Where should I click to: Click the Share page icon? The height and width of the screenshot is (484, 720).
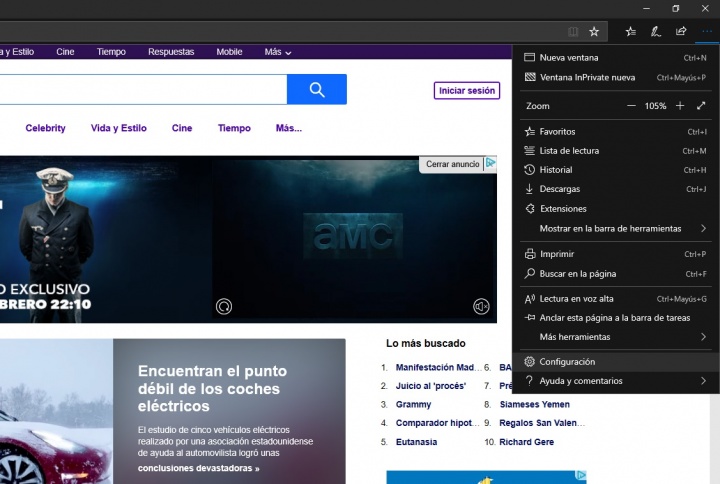(x=681, y=32)
